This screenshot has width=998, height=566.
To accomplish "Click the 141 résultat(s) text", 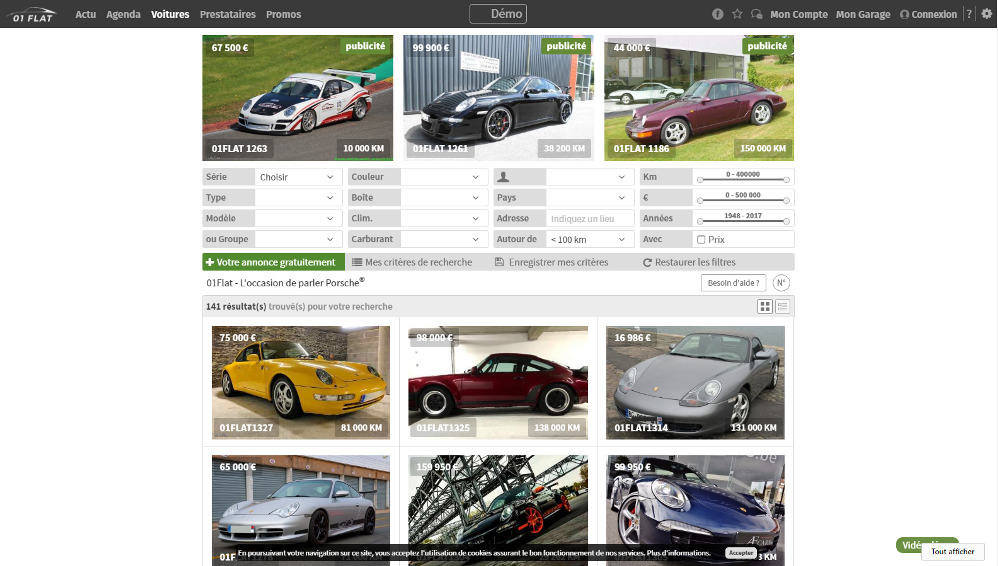I will tap(236, 306).
